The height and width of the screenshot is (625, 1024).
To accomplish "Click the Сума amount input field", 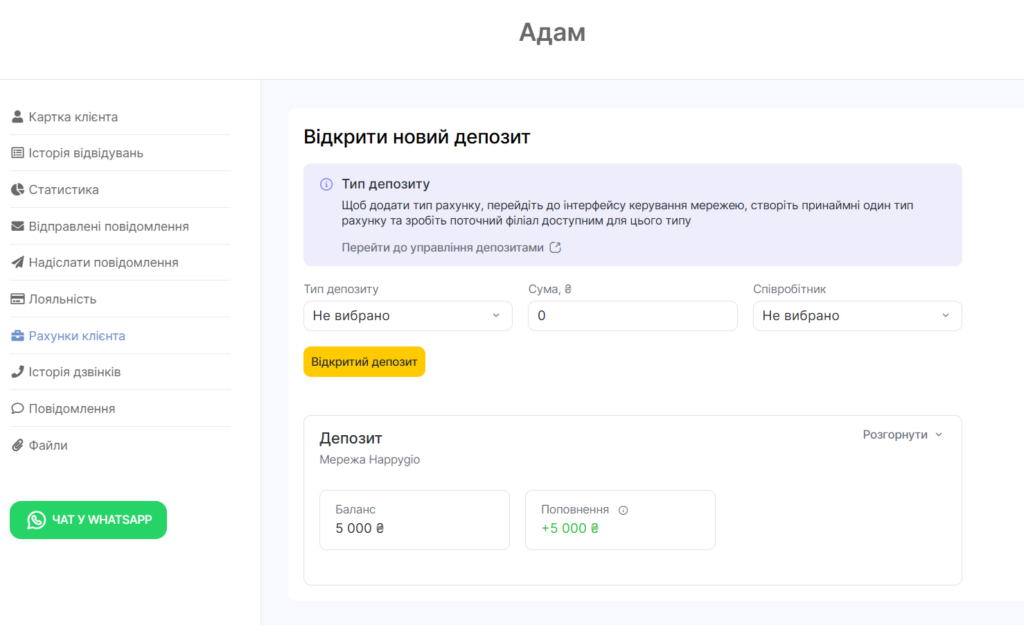I will coord(632,316).
